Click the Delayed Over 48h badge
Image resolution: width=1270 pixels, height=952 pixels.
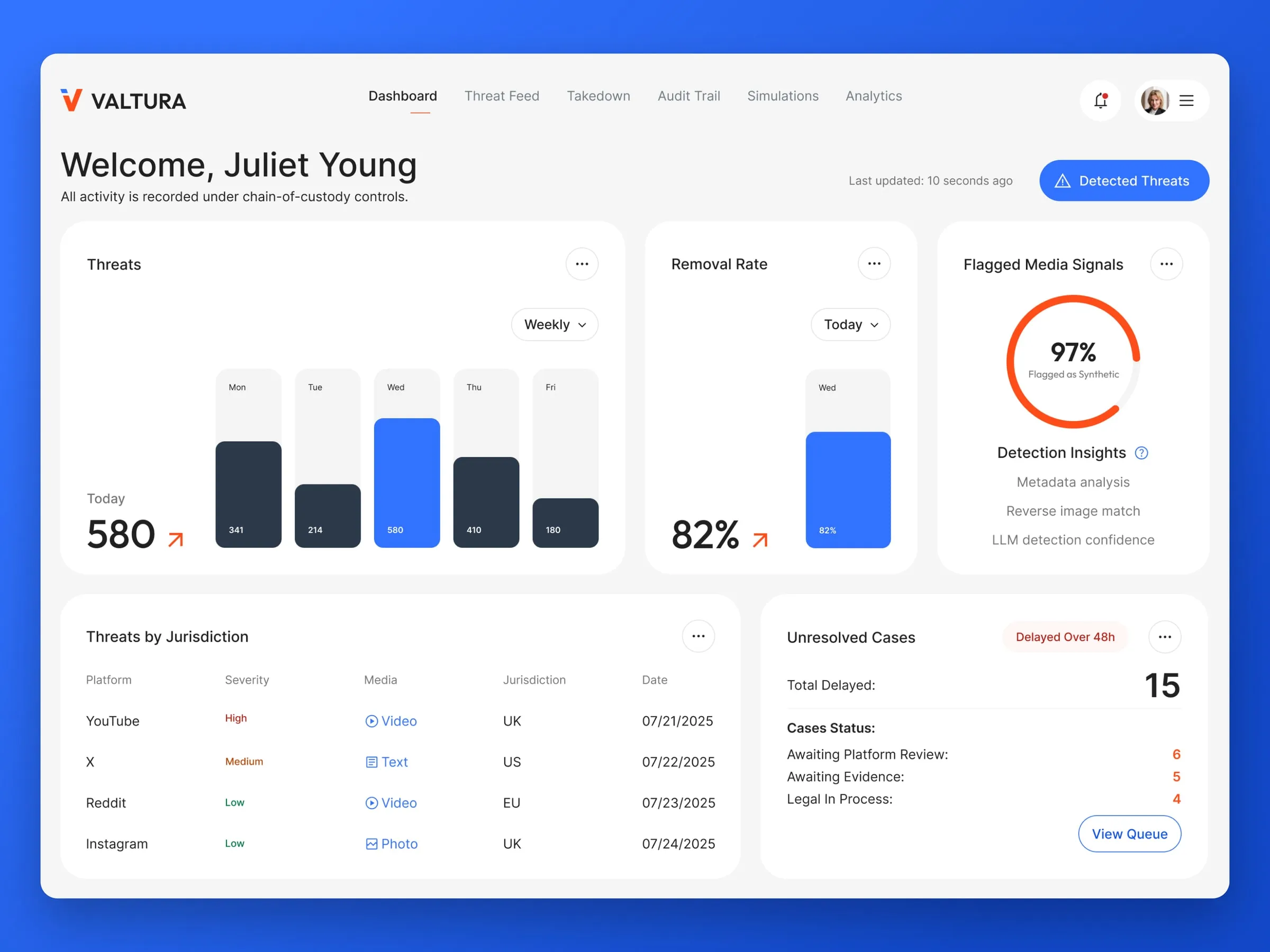1065,636
